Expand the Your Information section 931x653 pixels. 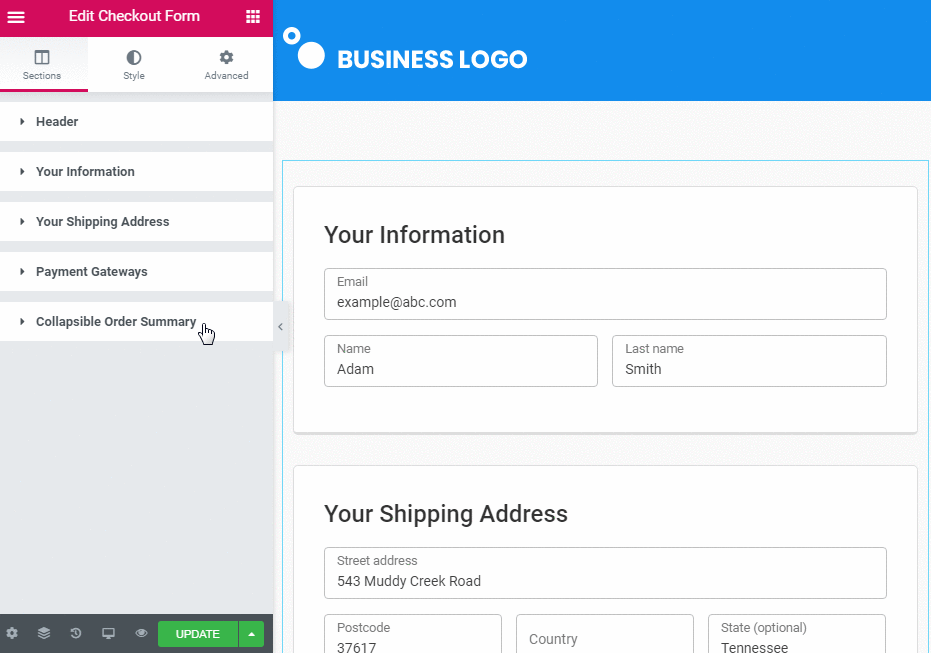click(137, 172)
